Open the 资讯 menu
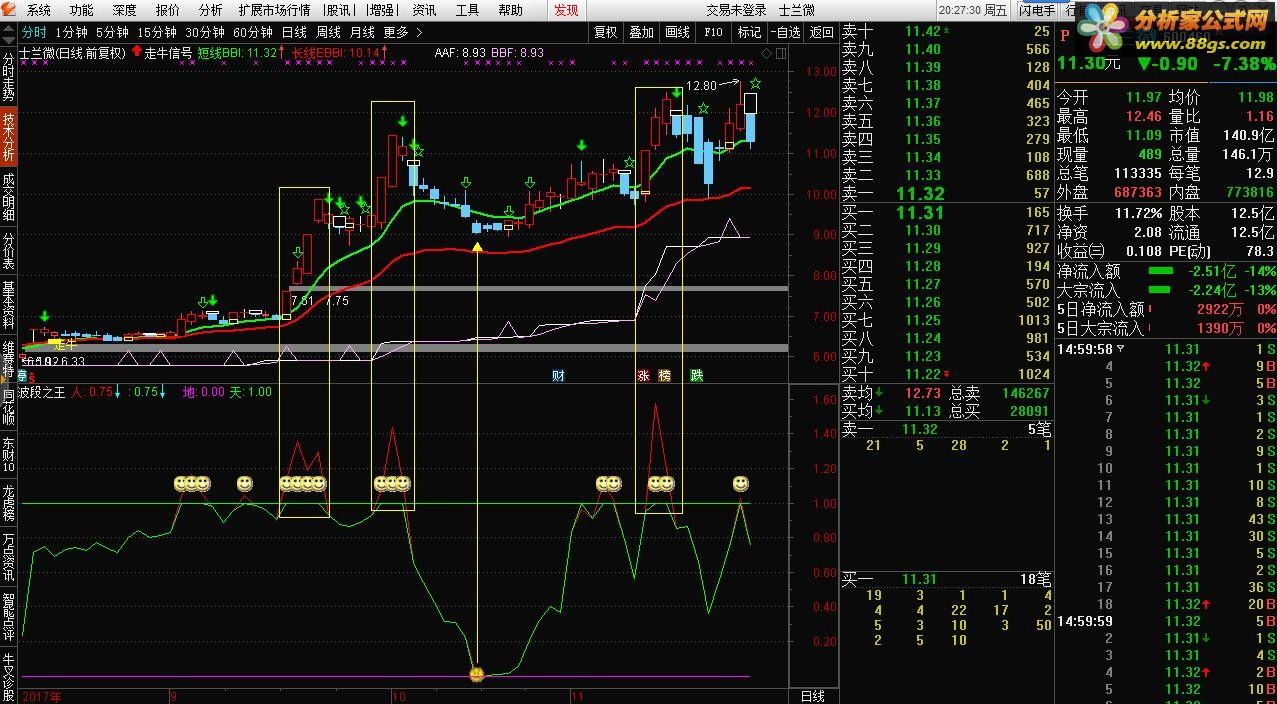1277x704 pixels. point(424,10)
